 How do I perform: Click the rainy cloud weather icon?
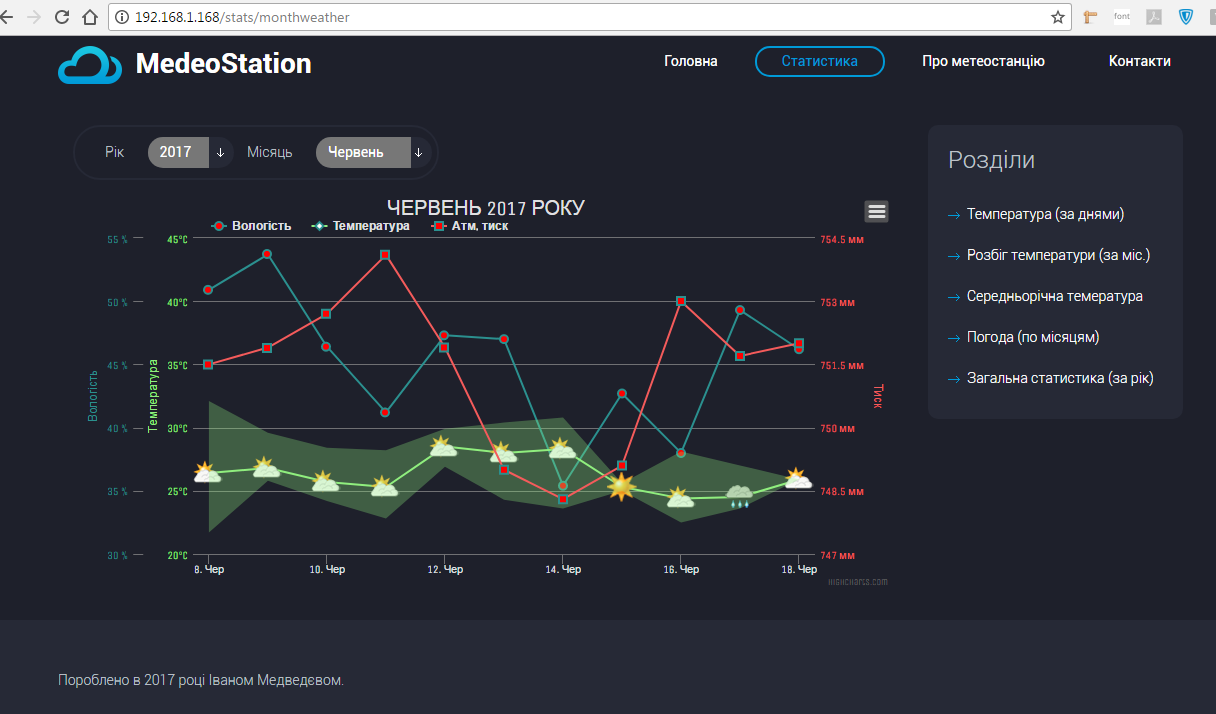[739, 495]
